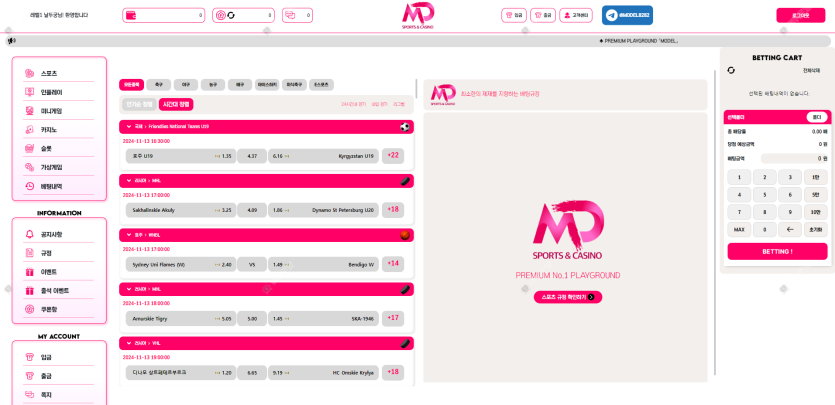835x405 pixels.
Task: Open 쪽지 messages in My Account
Action: click(59, 395)
